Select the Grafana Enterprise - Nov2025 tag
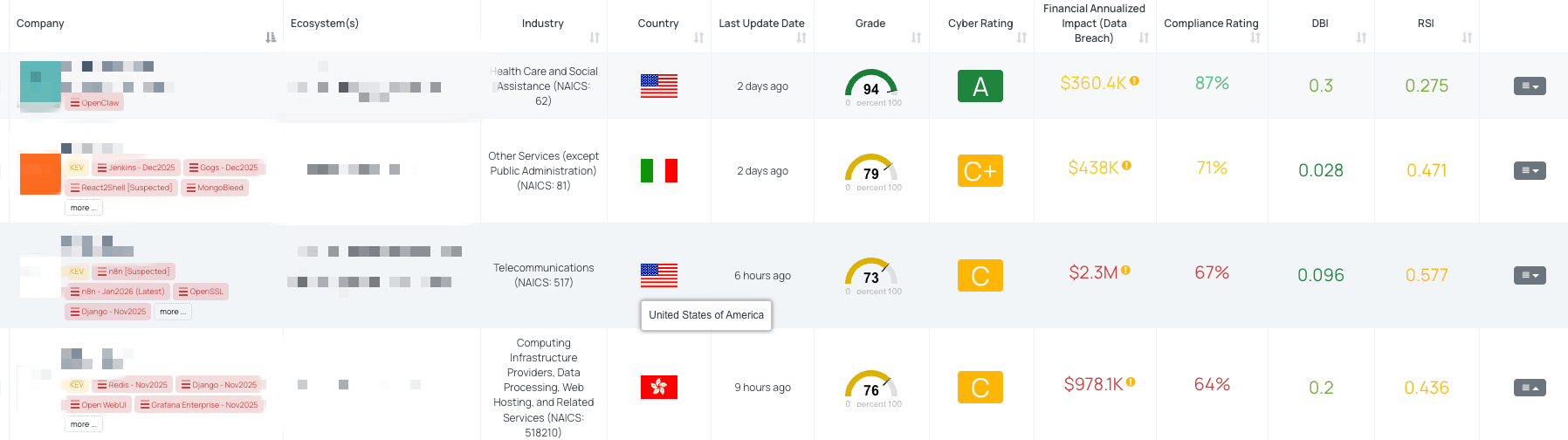This screenshot has height=440, width=1568. pyautogui.click(x=199, y=405)
